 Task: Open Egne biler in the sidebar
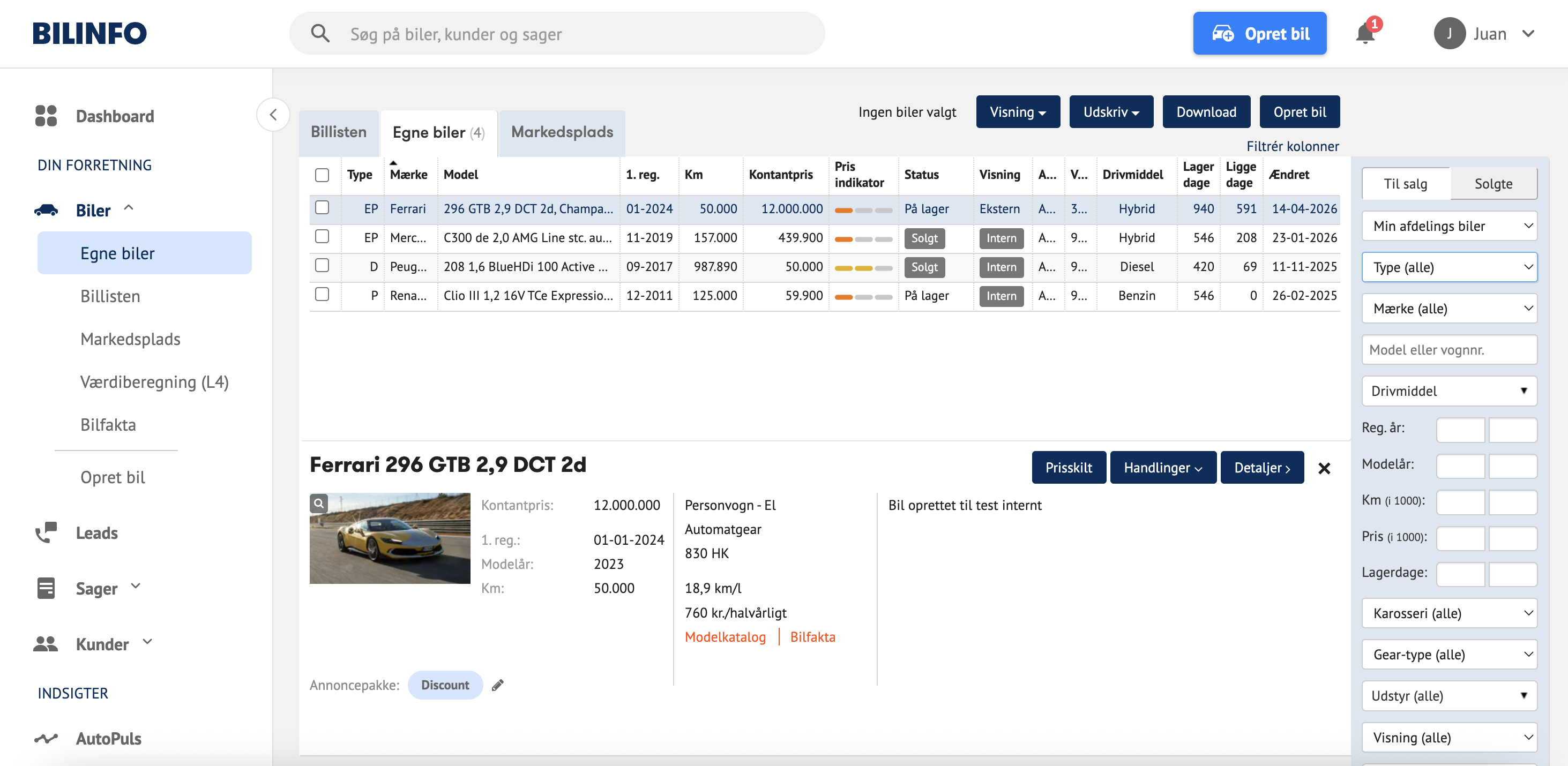(144, 253)
